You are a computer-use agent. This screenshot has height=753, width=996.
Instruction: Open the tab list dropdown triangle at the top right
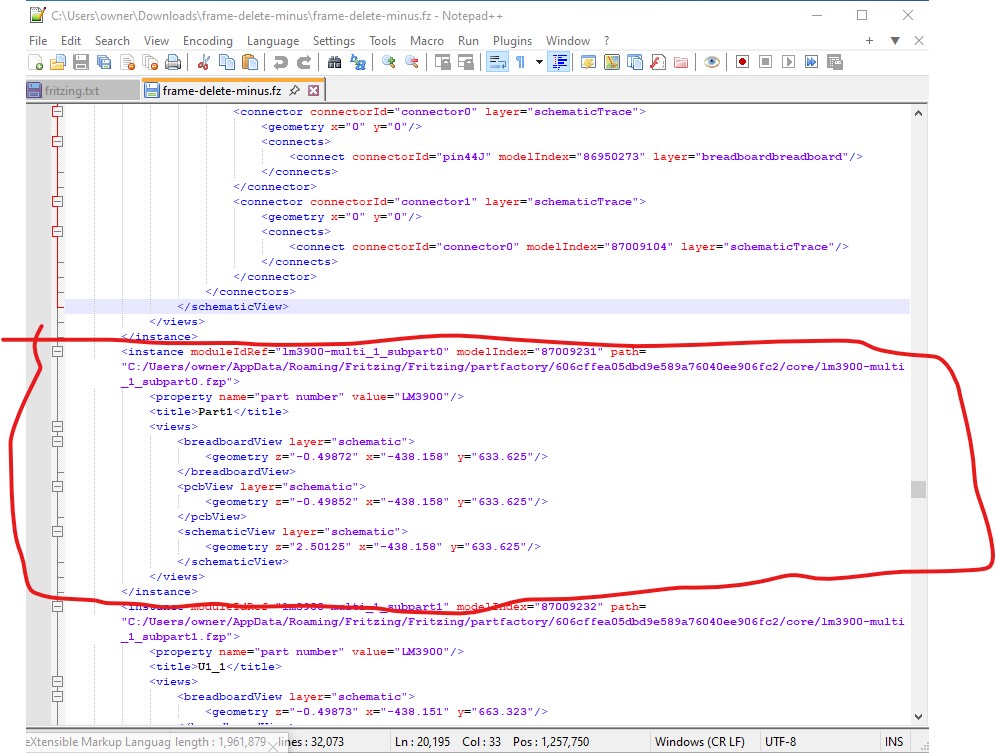click(x=896, y=41)
